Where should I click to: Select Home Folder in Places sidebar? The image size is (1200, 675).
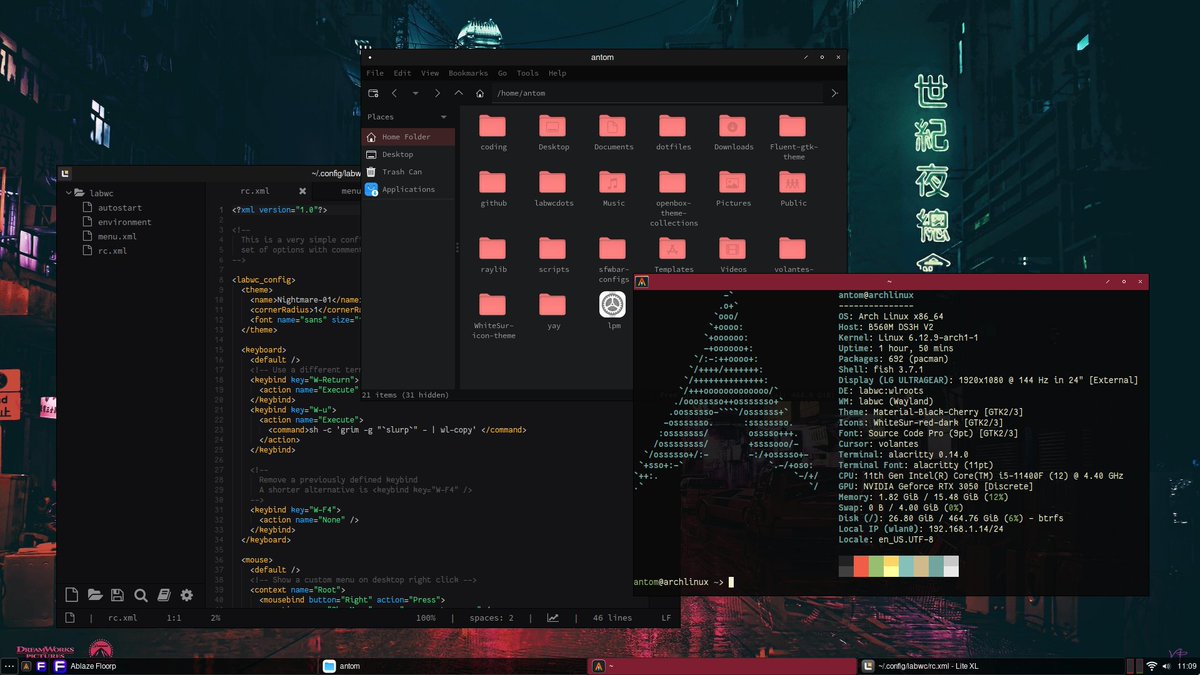[x=408, y=137]
